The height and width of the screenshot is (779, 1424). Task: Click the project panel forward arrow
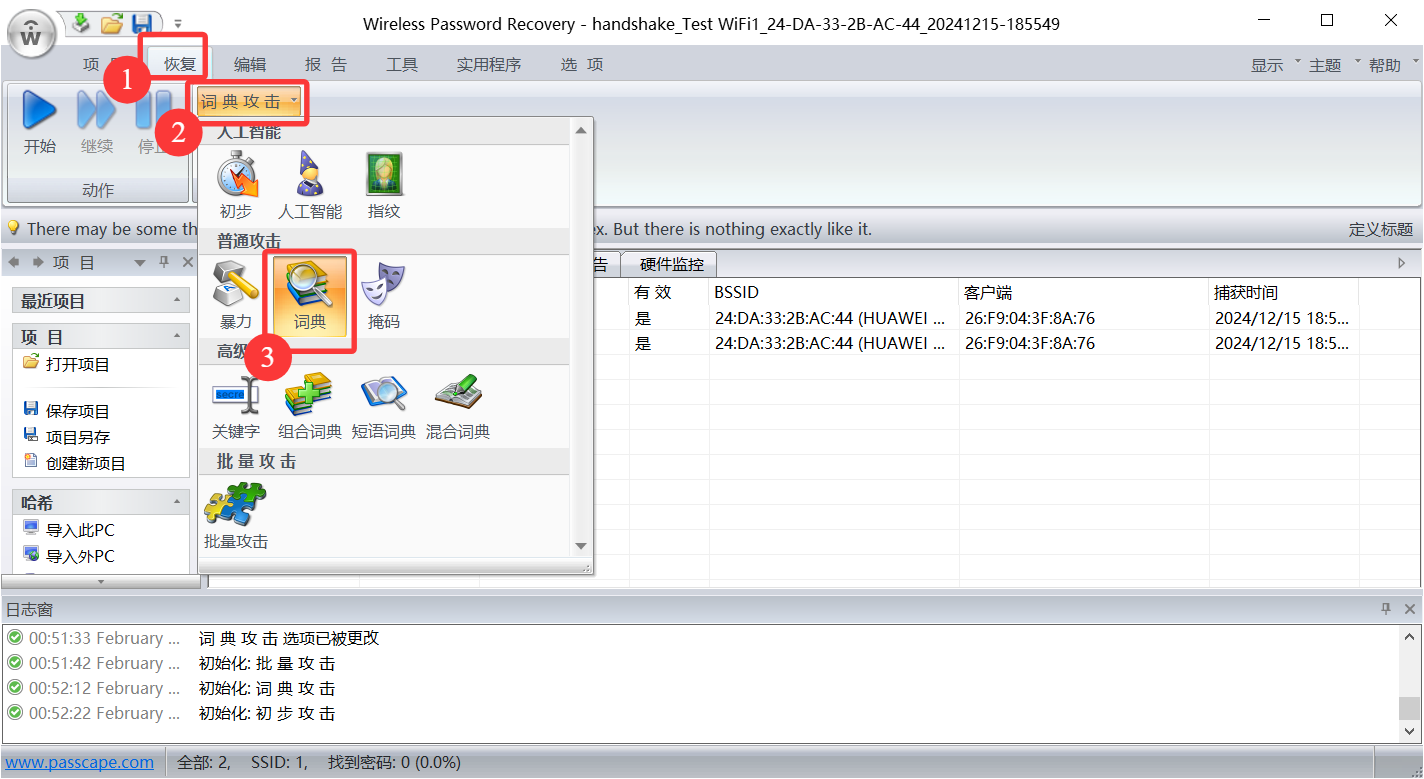[x=38, y=262]
